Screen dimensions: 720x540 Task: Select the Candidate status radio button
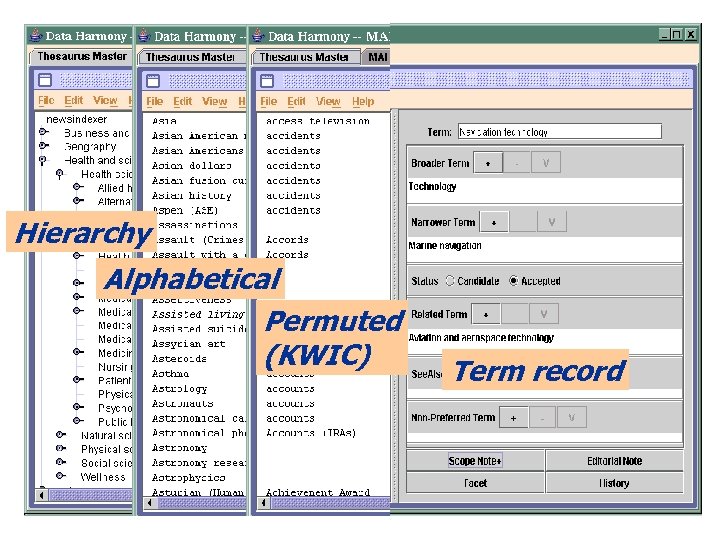coord(450,280)
